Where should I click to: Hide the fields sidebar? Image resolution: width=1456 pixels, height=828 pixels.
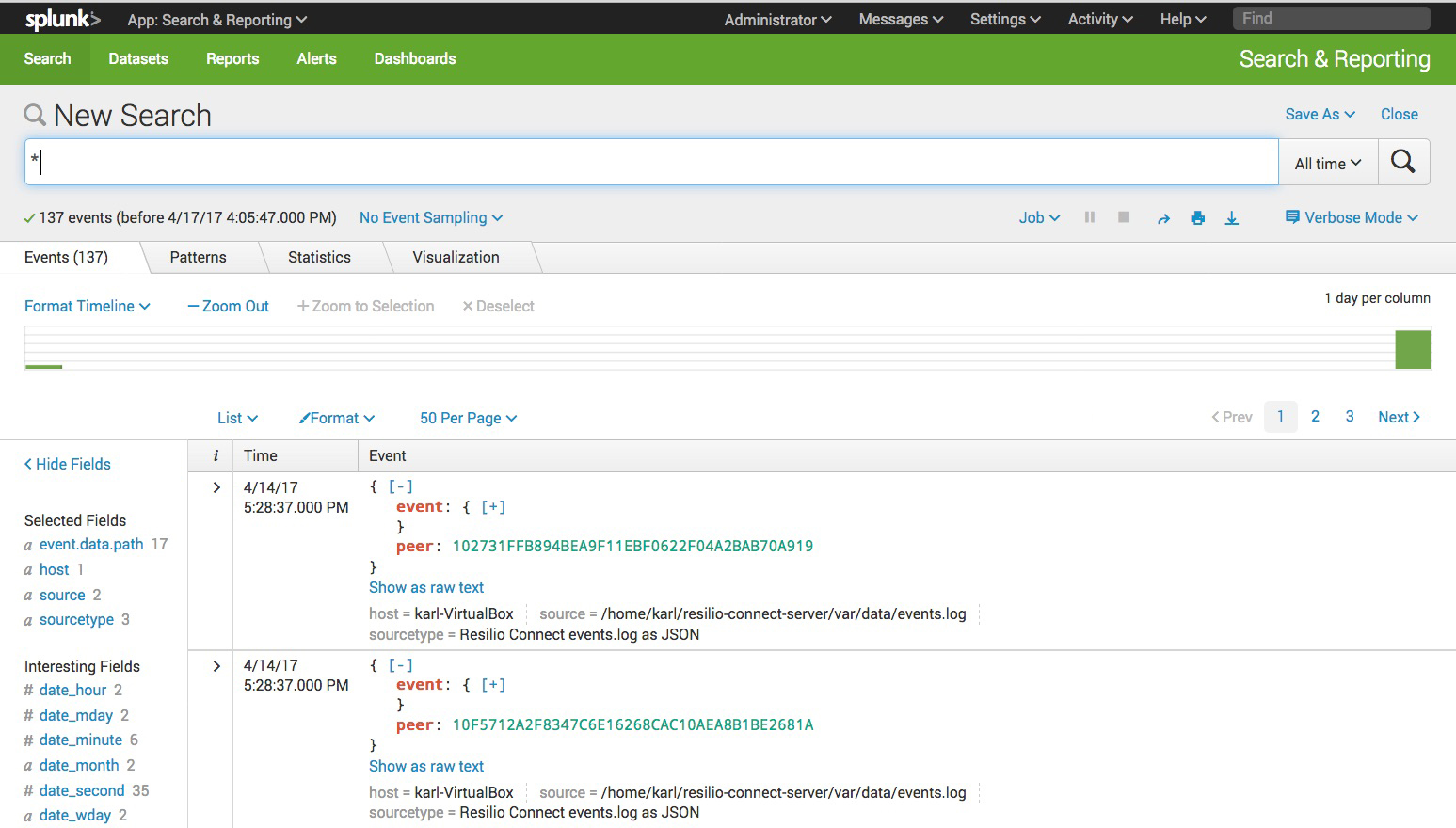66,464
